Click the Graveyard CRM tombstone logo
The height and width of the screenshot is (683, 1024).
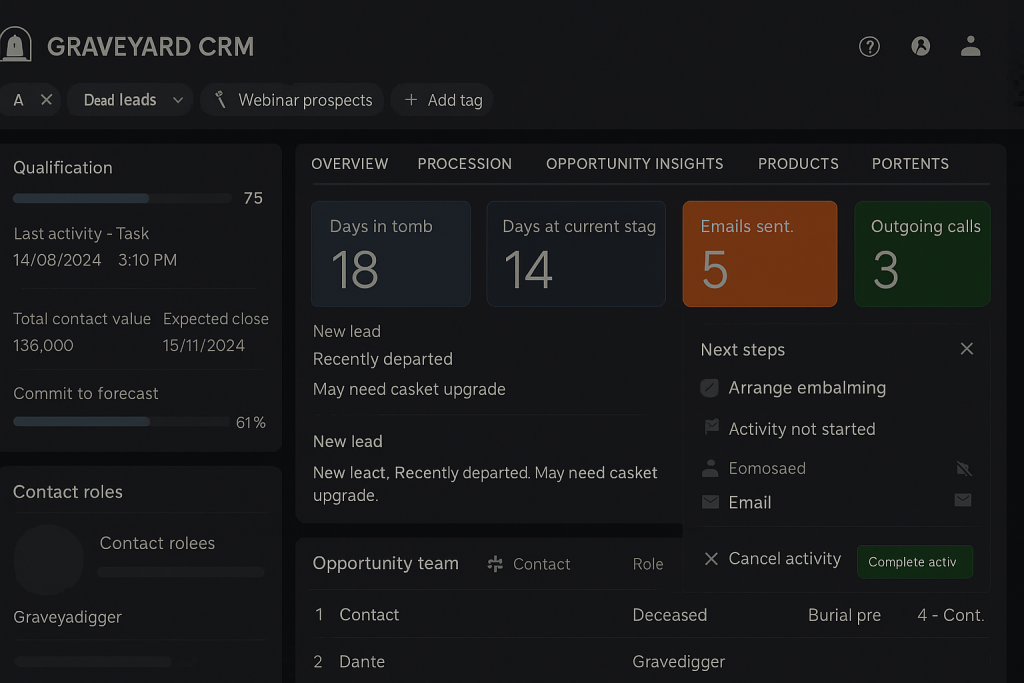point(16,46)
